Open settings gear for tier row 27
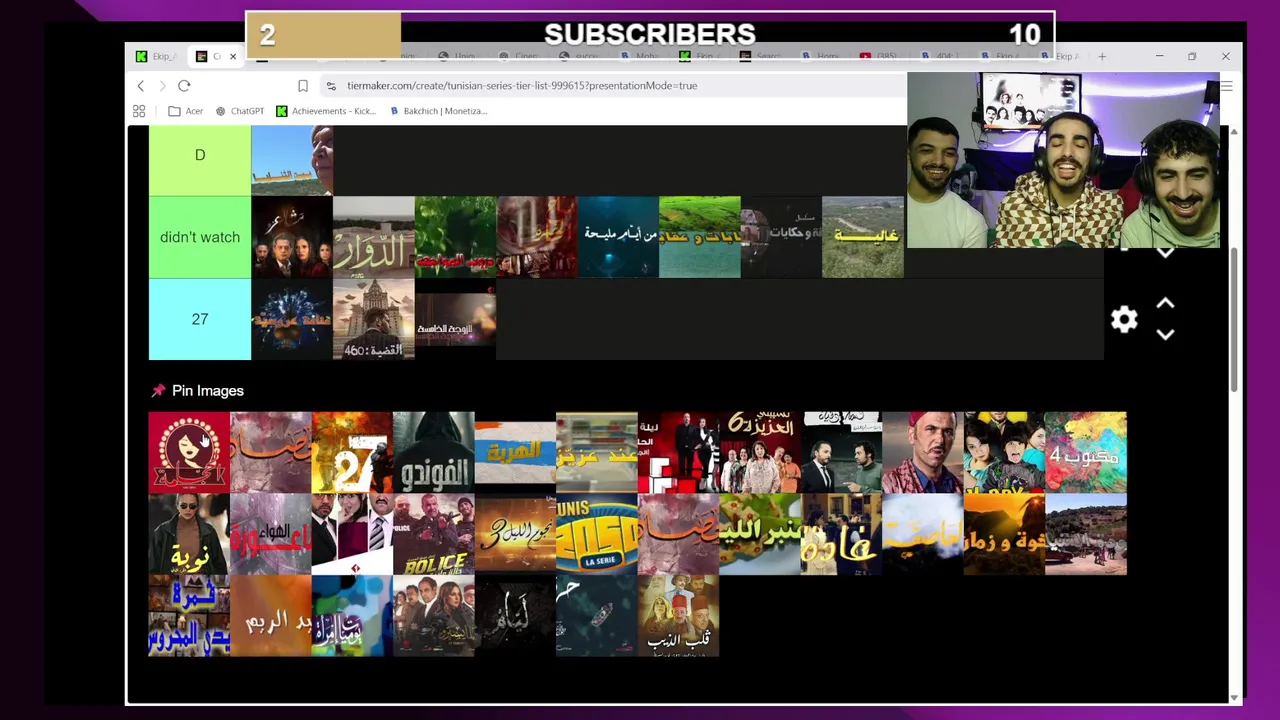This screenshot has width=1280, height=720. (x=1124, y=319)
